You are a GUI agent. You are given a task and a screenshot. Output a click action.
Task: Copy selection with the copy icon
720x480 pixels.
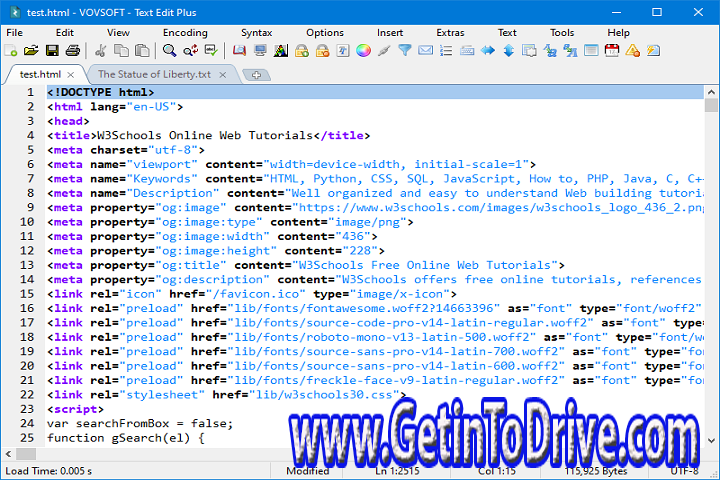click(121, 51)
